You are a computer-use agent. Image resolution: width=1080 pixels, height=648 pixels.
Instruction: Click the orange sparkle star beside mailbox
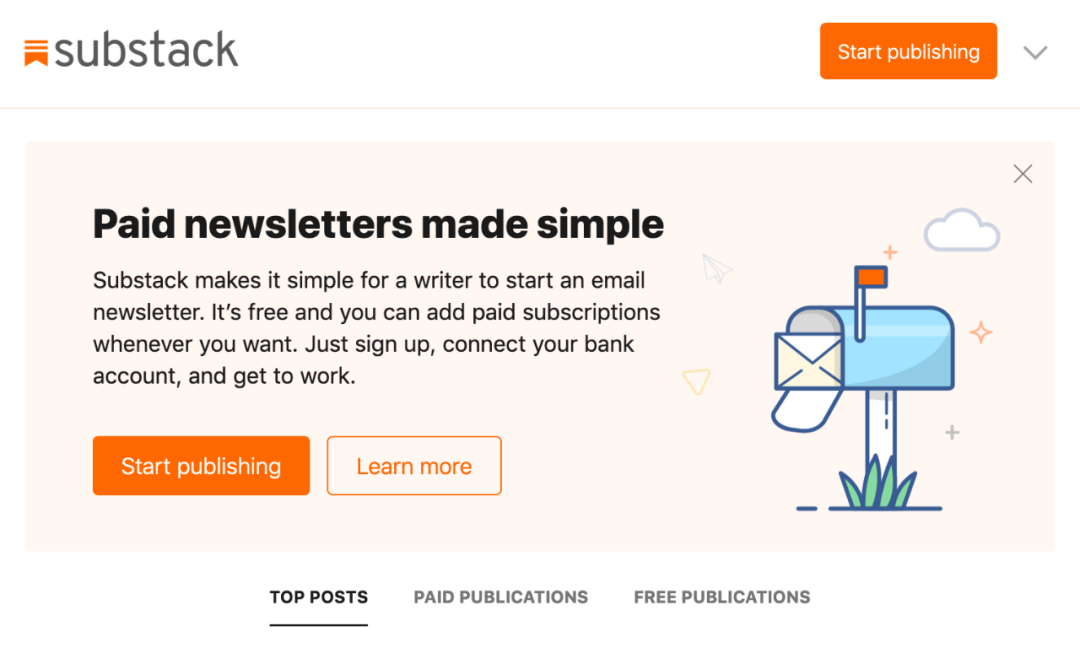click(x=981, y=332)
